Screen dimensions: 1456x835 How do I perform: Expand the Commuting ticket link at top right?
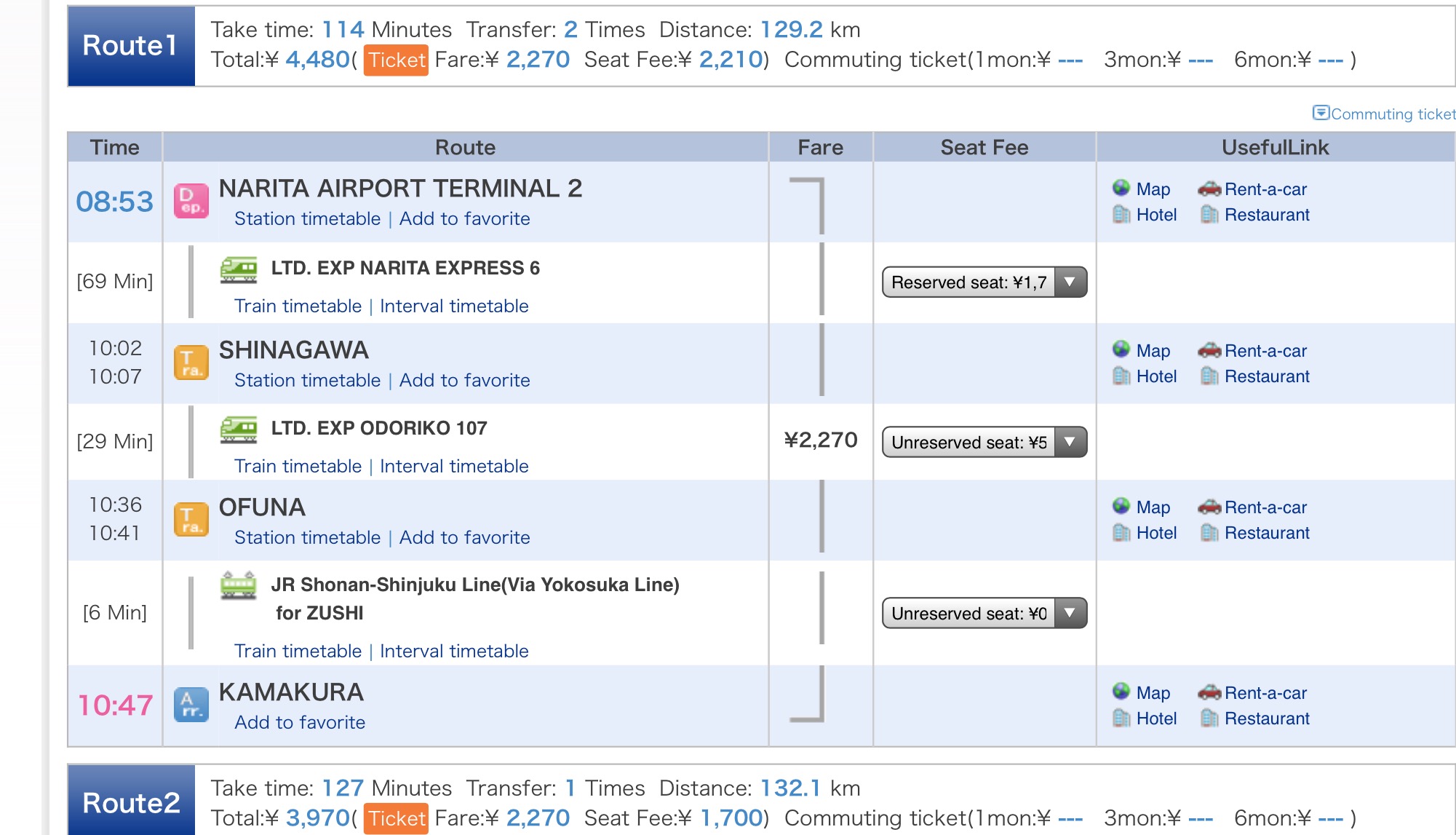1385,114
